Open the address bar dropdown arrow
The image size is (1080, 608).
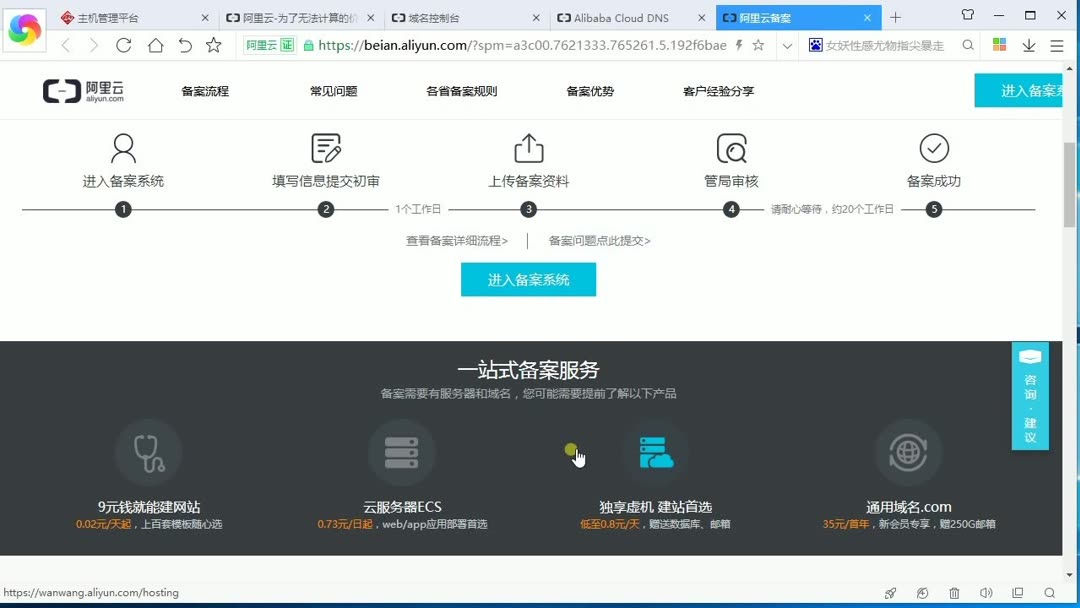tap(787, 45)
